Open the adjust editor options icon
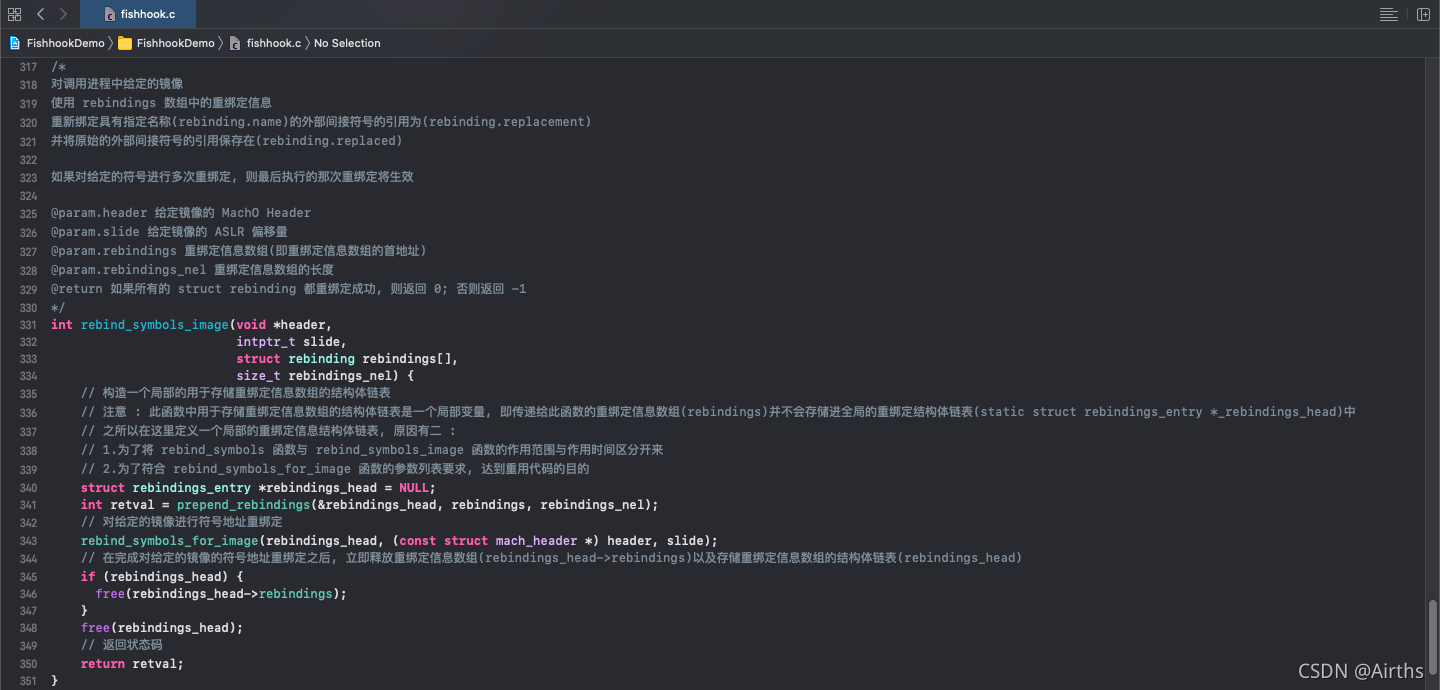1440x690 pixels. pos(1389,14)
